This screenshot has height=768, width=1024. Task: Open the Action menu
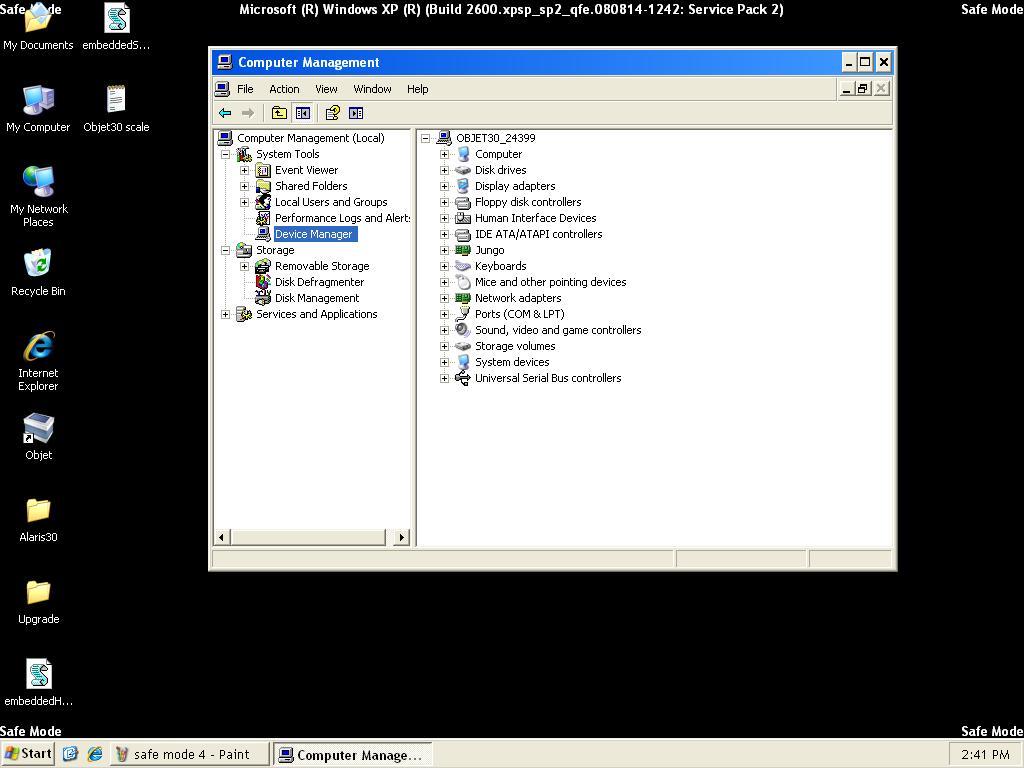tap(284, 89)
